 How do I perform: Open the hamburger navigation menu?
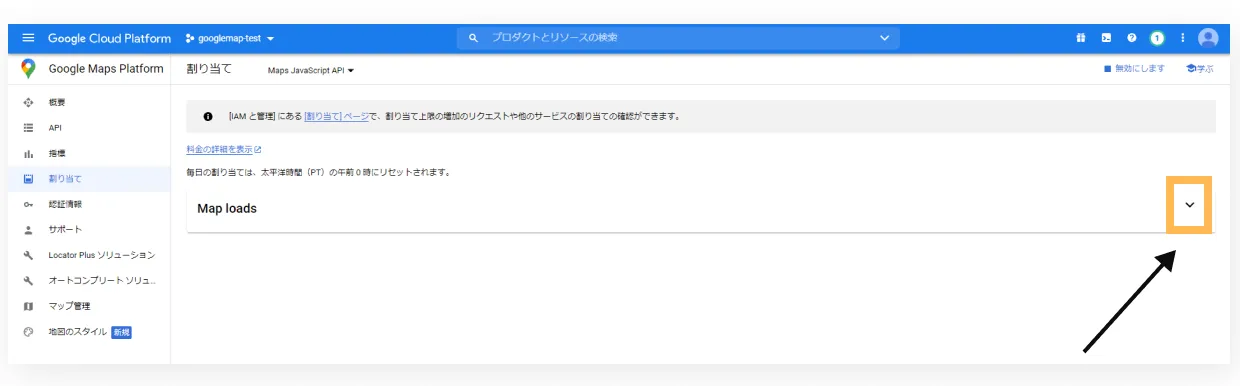coord(28,38)
